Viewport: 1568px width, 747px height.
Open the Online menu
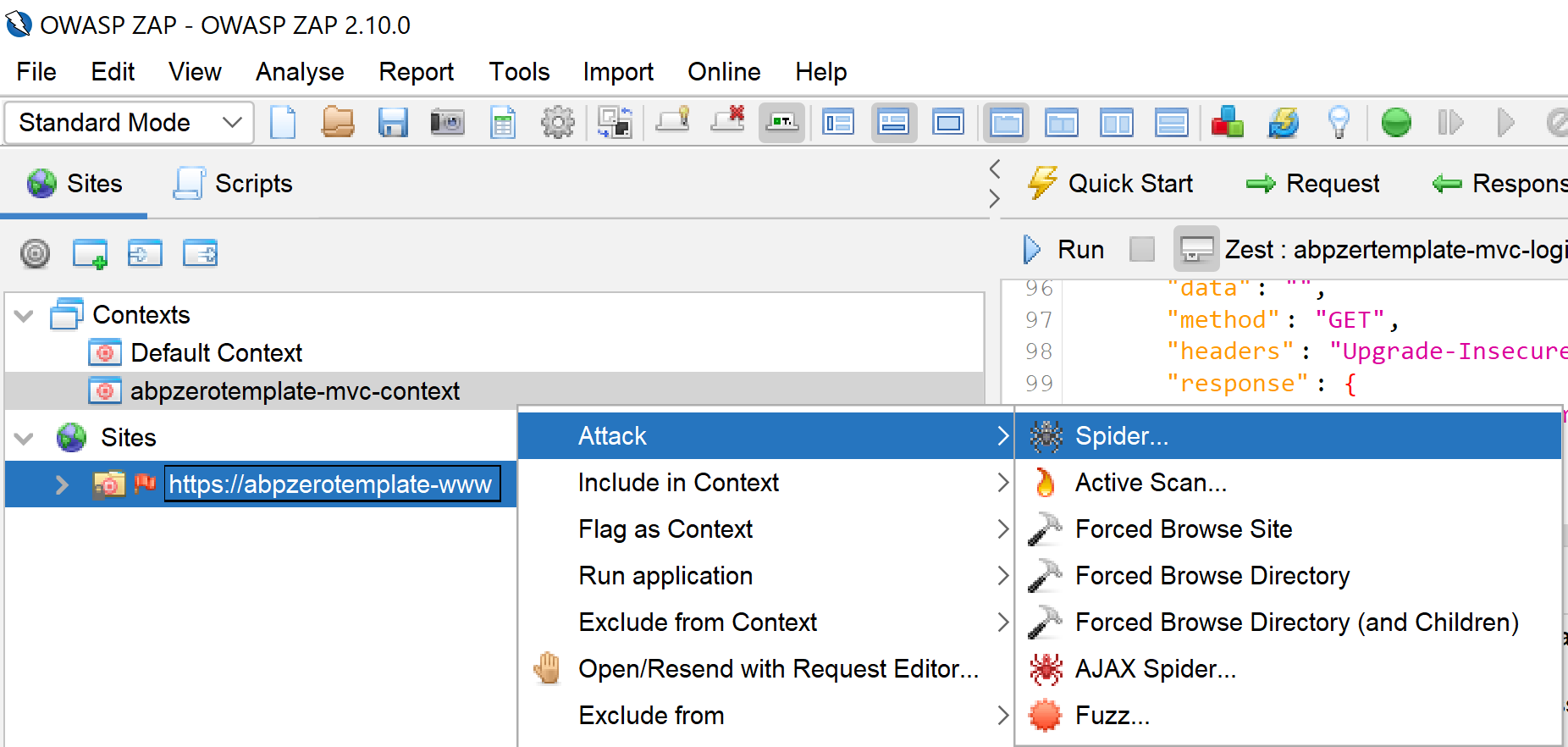point(724,72)
